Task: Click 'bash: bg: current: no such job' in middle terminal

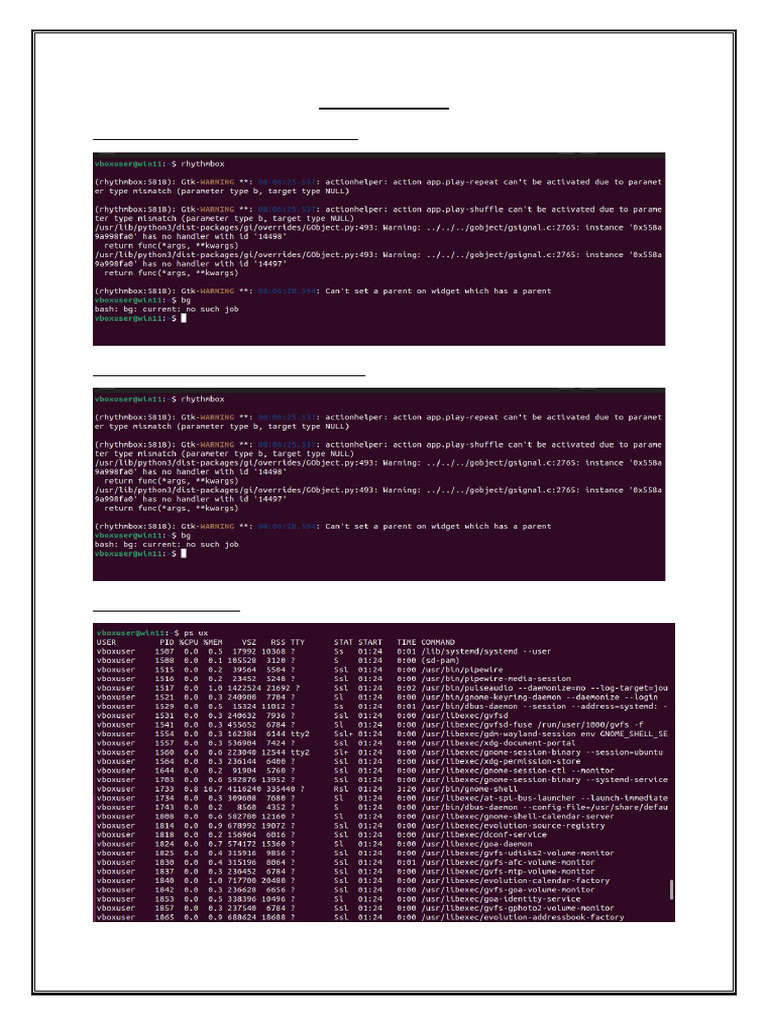Action: (167, 544)
